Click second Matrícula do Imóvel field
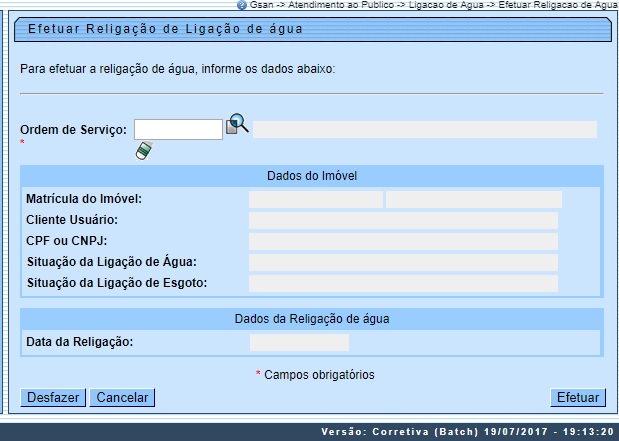Viewport: 619px width, 441px height. click(x=473, y=199)
